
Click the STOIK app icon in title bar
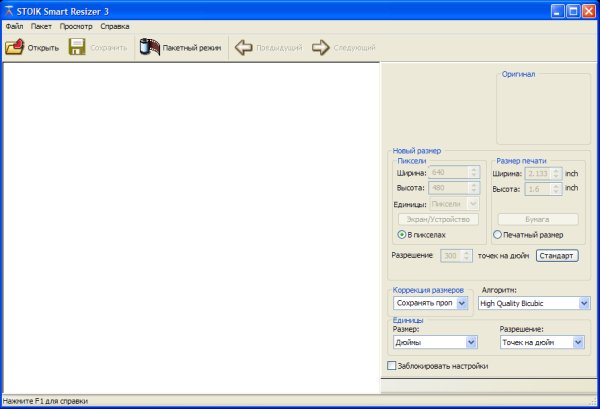pyautogui.click(x=9, y=11)
